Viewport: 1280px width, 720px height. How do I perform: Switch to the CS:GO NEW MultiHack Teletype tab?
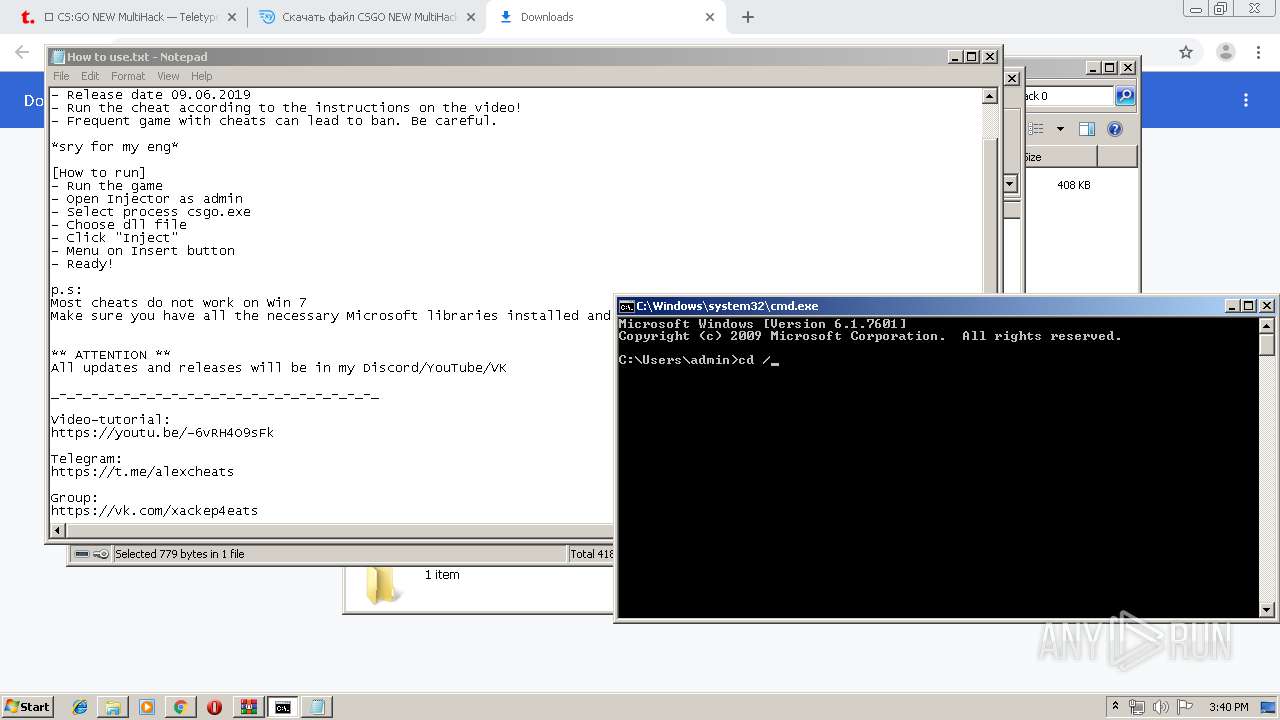(x=130, y=17)
